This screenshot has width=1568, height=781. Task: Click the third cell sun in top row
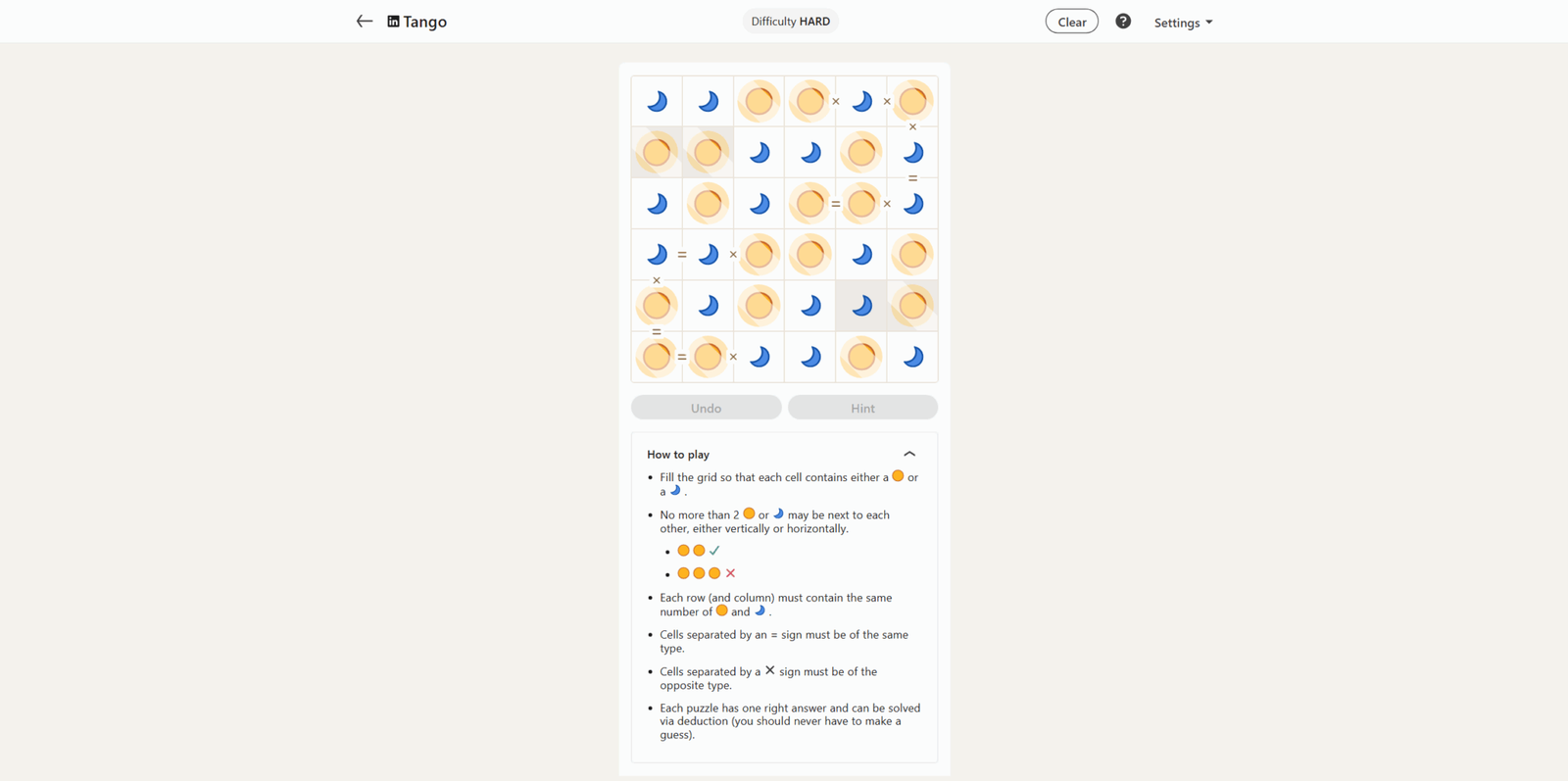pyautogui.click(x=759, y=101)
